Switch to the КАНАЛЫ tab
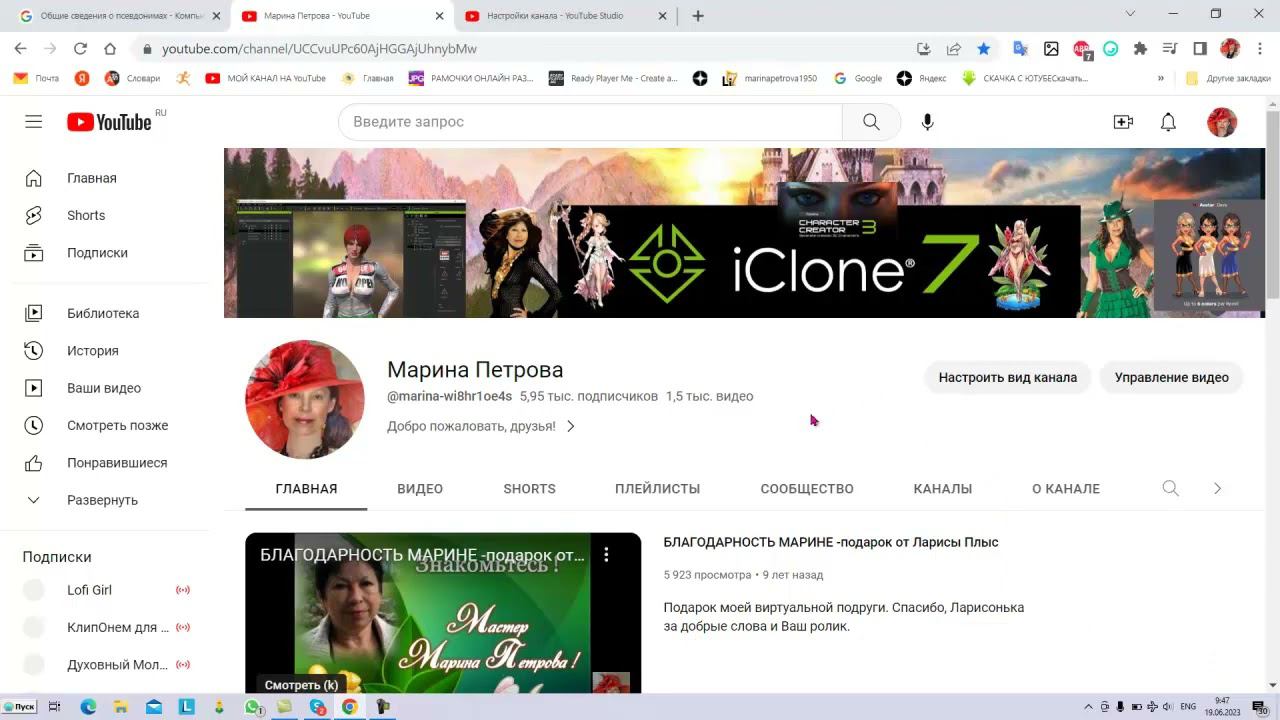The width and height of the screenshot is (1280, 720). (x=943, y=489)
